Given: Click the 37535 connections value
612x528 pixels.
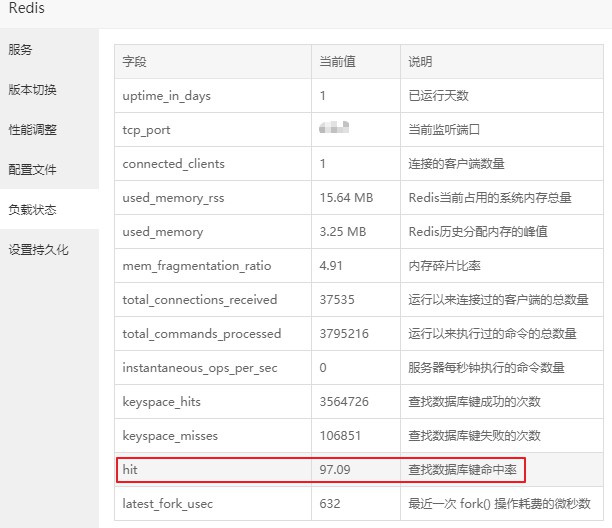Looking at the screenshot, I should (337, 300).
